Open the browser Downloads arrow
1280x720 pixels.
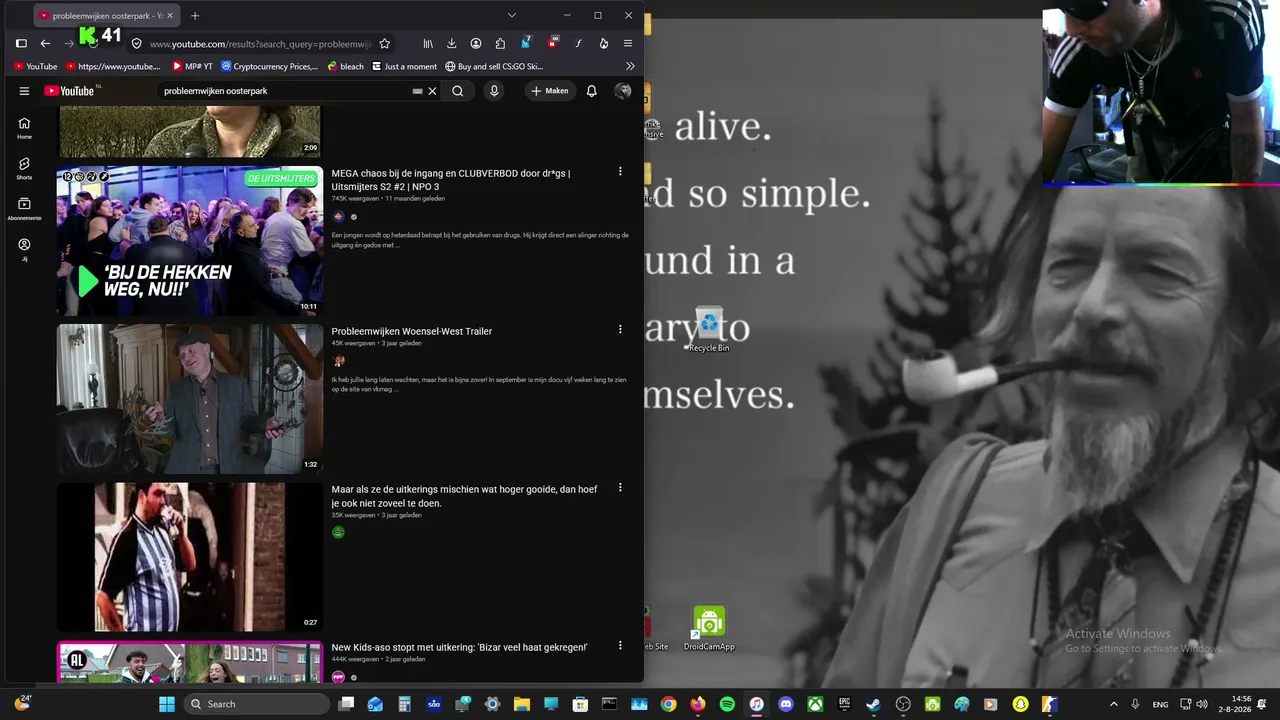452,44
